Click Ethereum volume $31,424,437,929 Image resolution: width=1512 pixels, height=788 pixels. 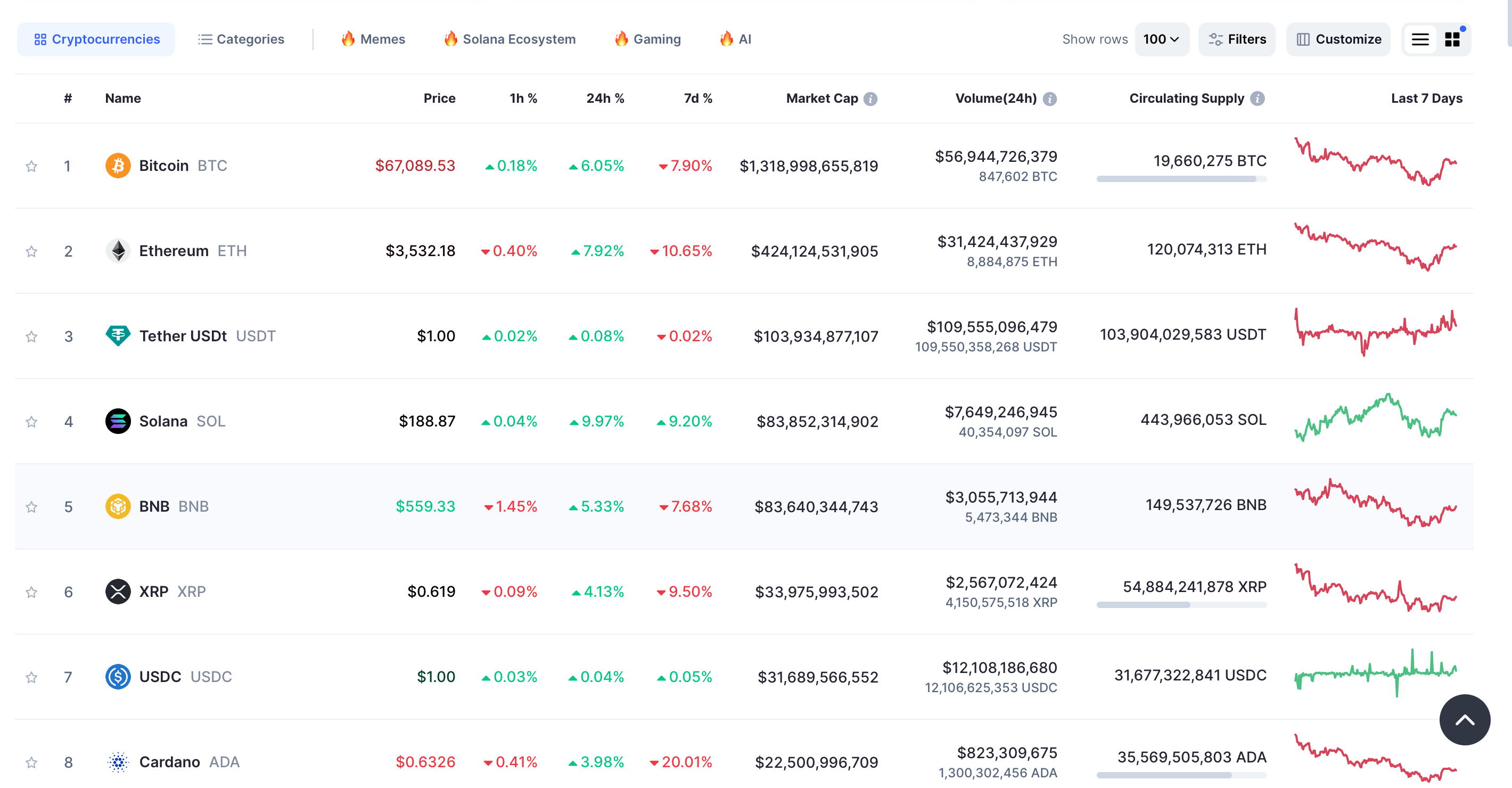[997, 241]
